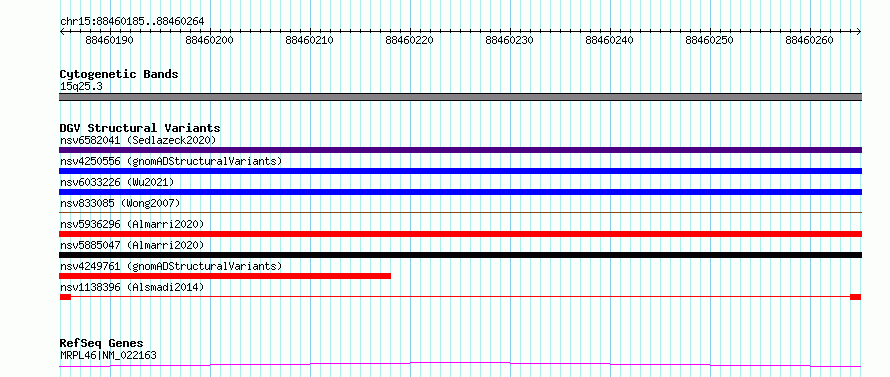Open the DGV Structural Variants track title
890x377 pixels.
point(140,128)
